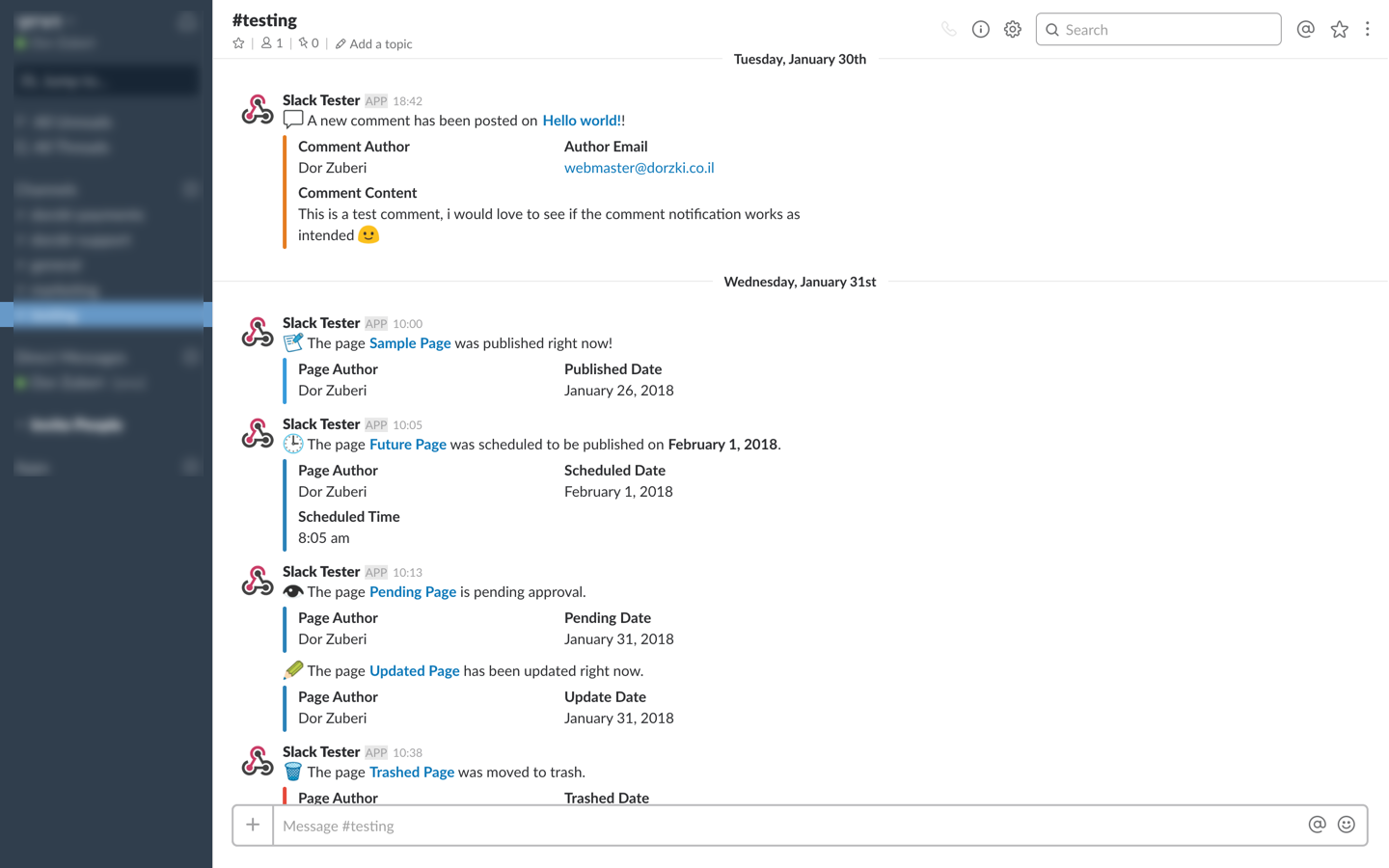
Task: Open the Hello world! post link
Action: click(x=582, y=121)
